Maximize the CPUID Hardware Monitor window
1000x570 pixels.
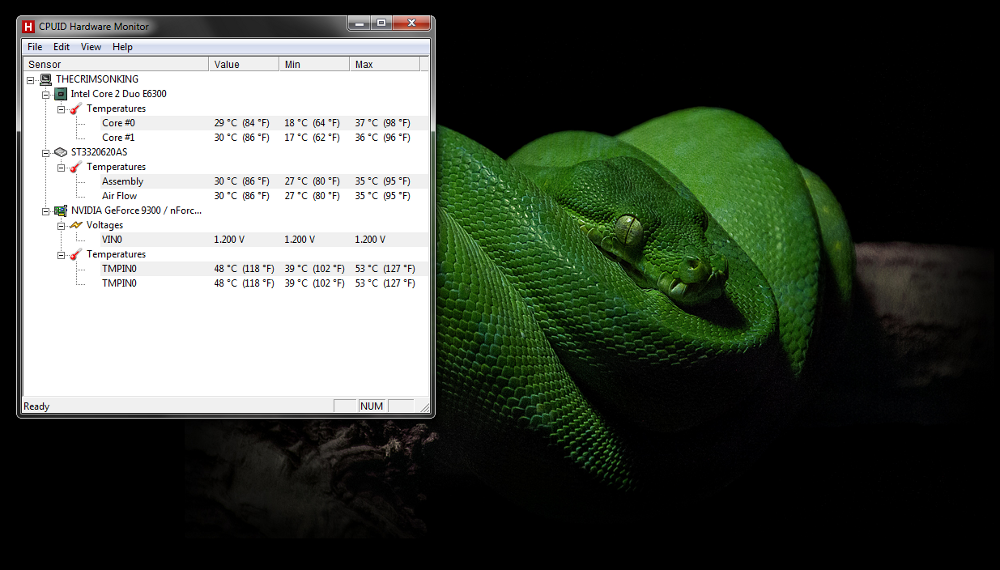[381, 24]
